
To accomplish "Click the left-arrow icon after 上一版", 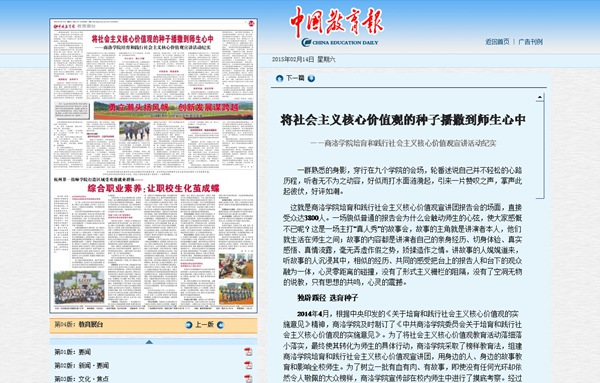I will tap(220, 325).
